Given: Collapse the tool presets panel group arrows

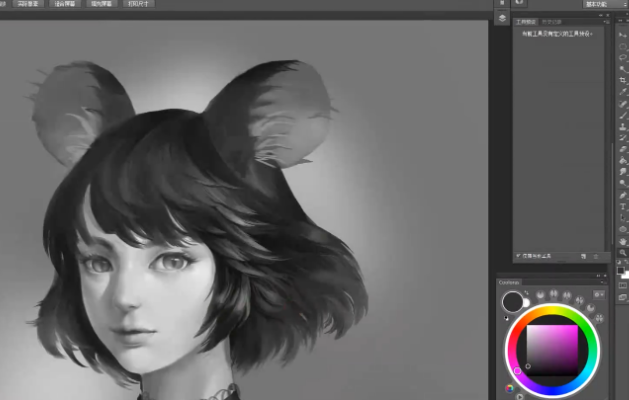Looking at the screenshot, I should coord(600,15).
